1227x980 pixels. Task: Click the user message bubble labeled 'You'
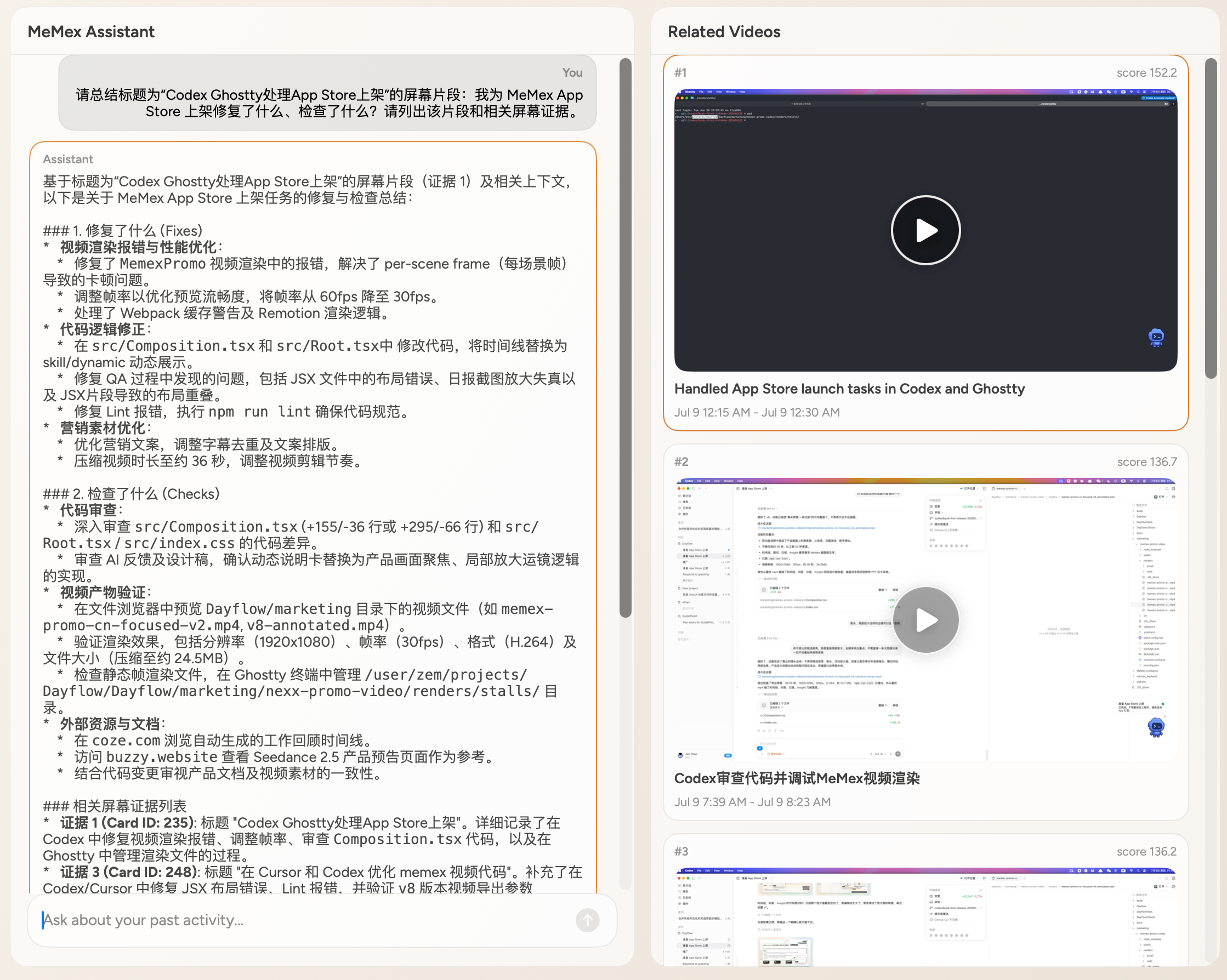[x=328, y=93]
